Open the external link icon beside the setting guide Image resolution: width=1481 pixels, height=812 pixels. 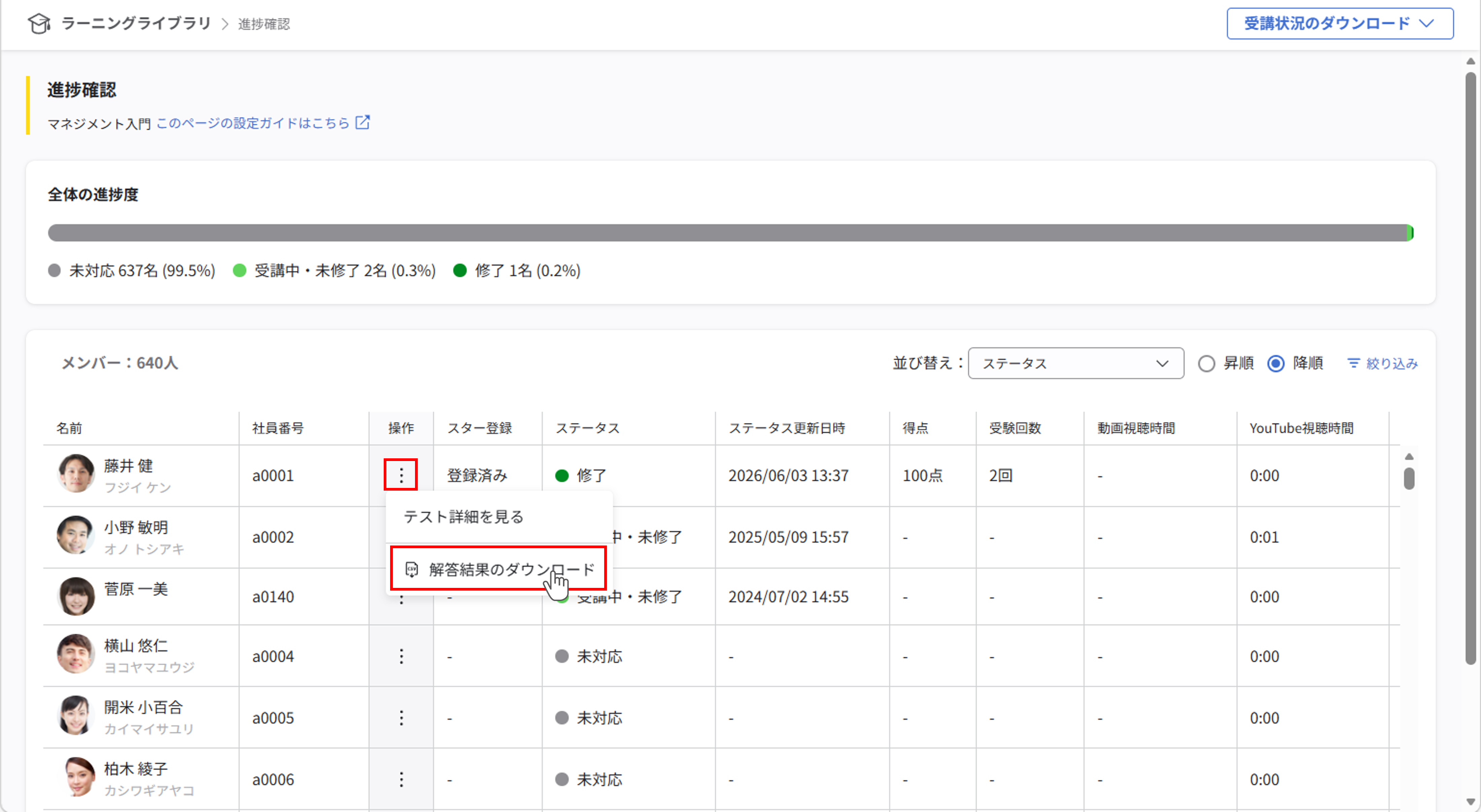pos(363,122)
